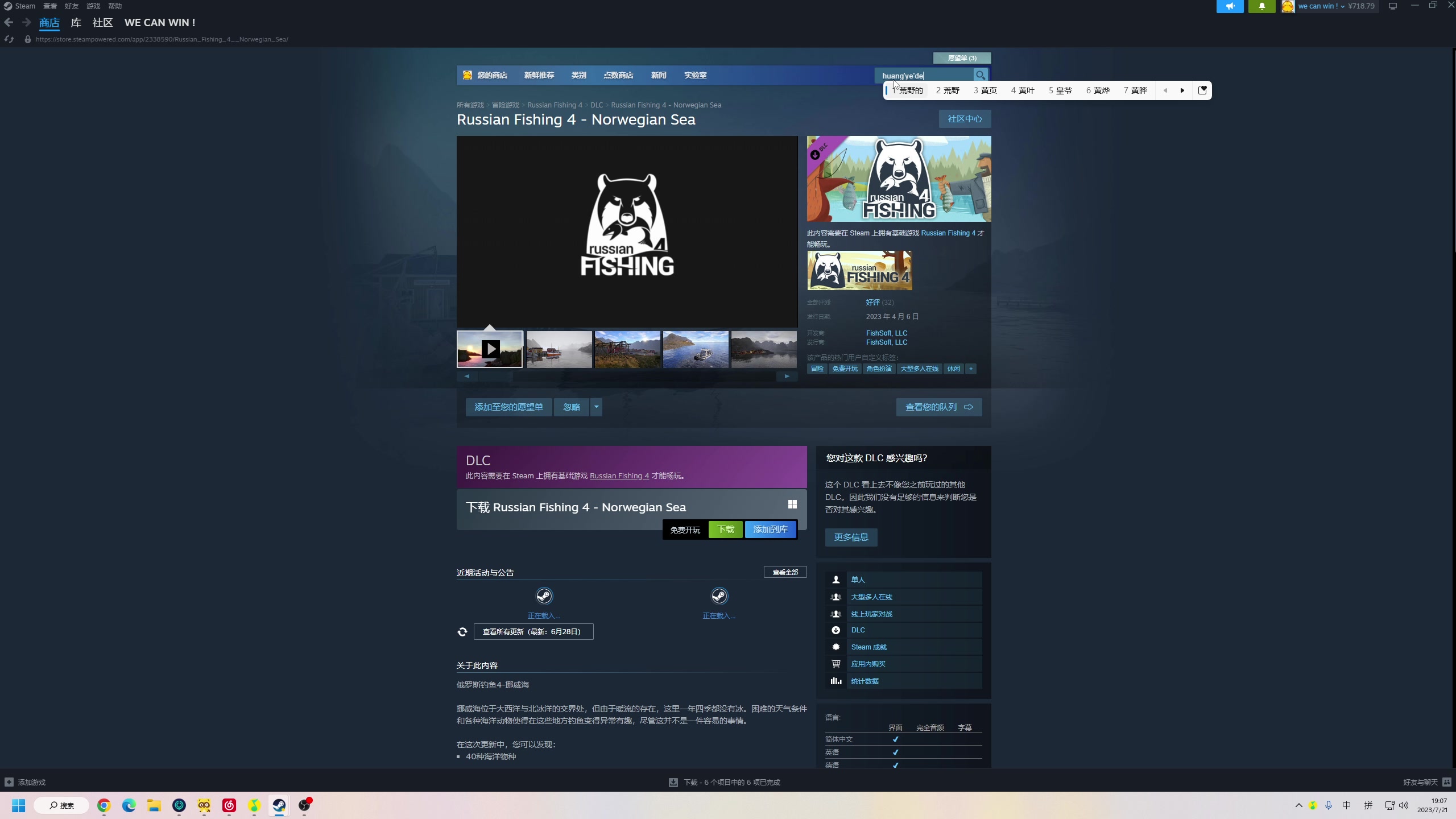Click the Big Picture mode monitor icon
This screenshot has width=1456, height=819.
1393,6
